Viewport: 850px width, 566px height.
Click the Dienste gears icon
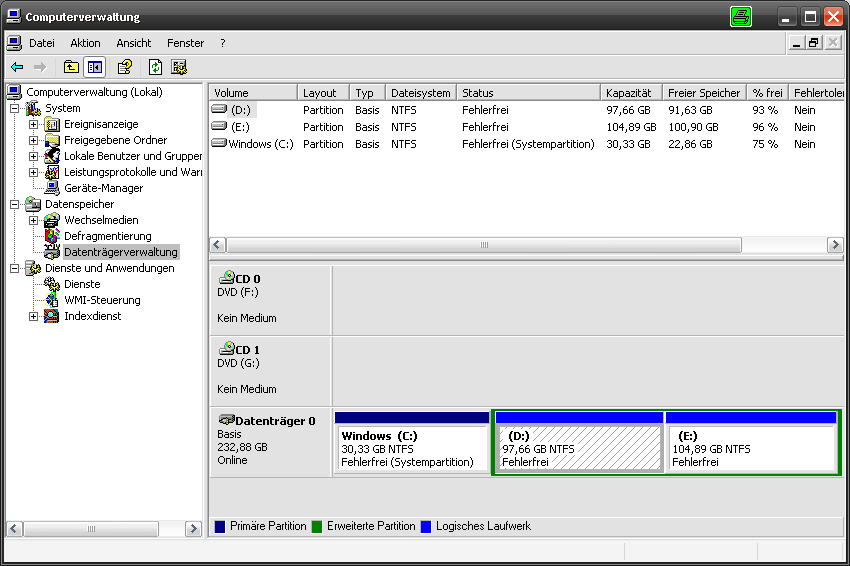[x=52, y=284]
